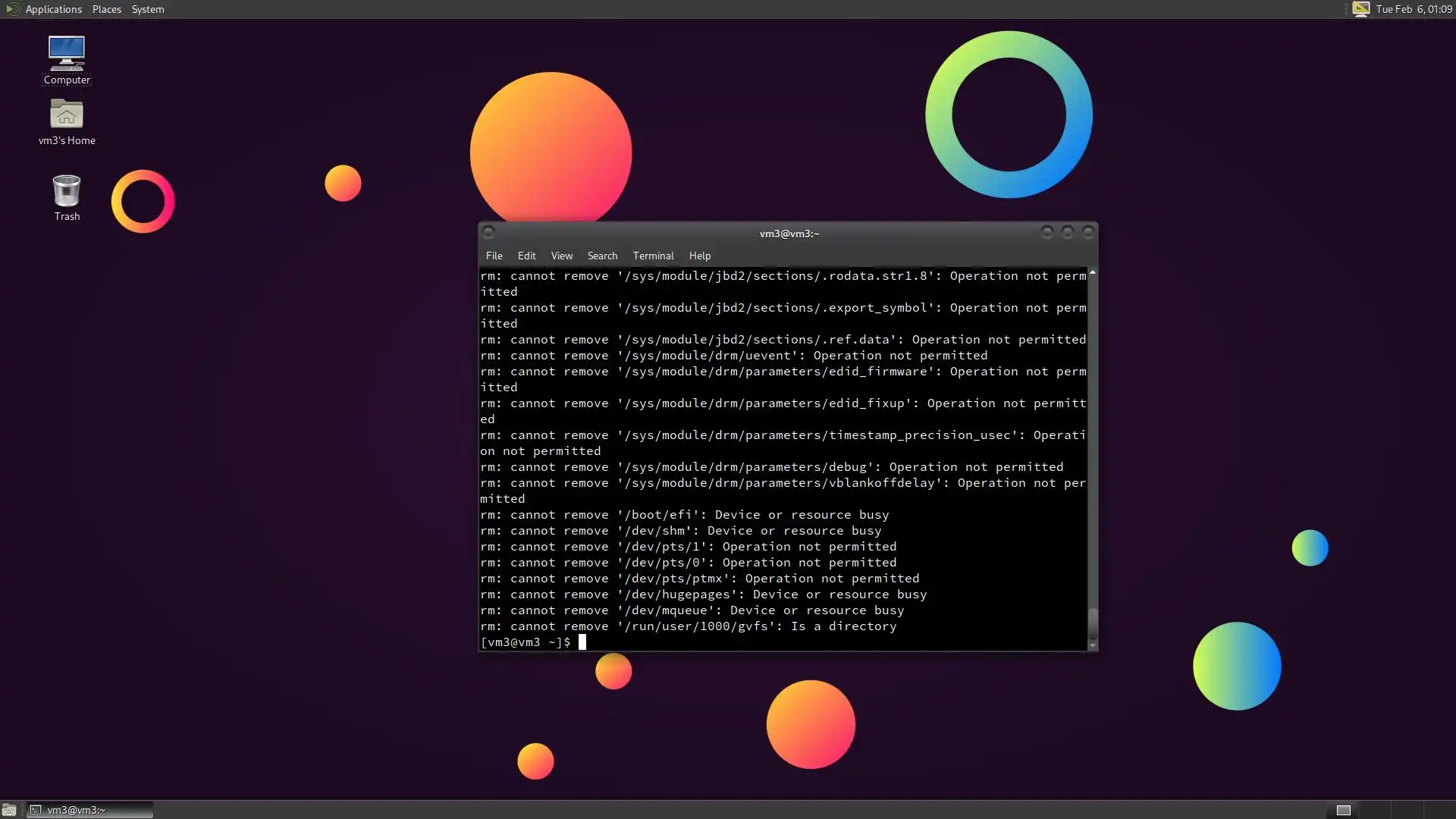The width and height of the screenshot is (1456, 819).
Task: Expand the Places menu in top panel
Action: (x=107, y=9)
